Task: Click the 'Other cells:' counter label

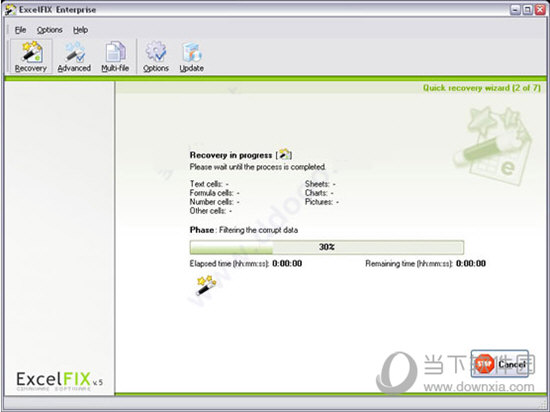Action: [208, 211]
